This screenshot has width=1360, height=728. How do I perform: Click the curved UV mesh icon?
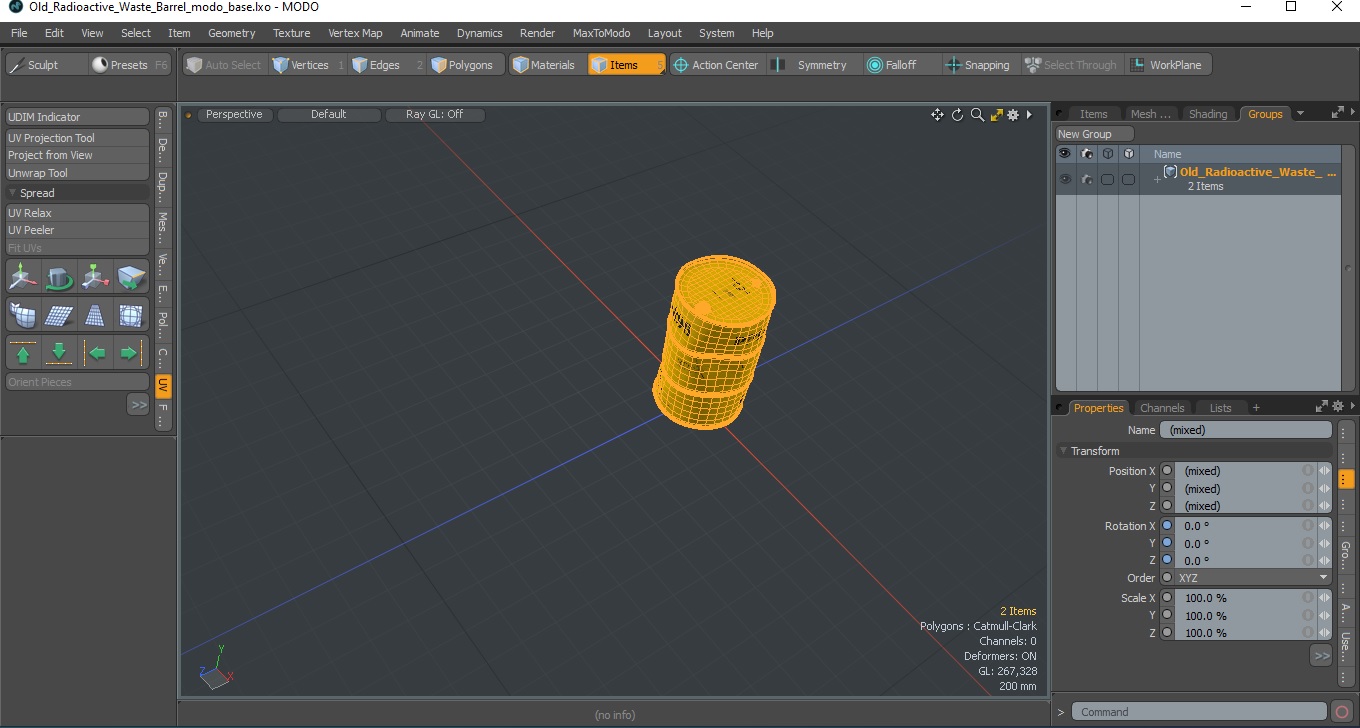[x=23, y=315]
